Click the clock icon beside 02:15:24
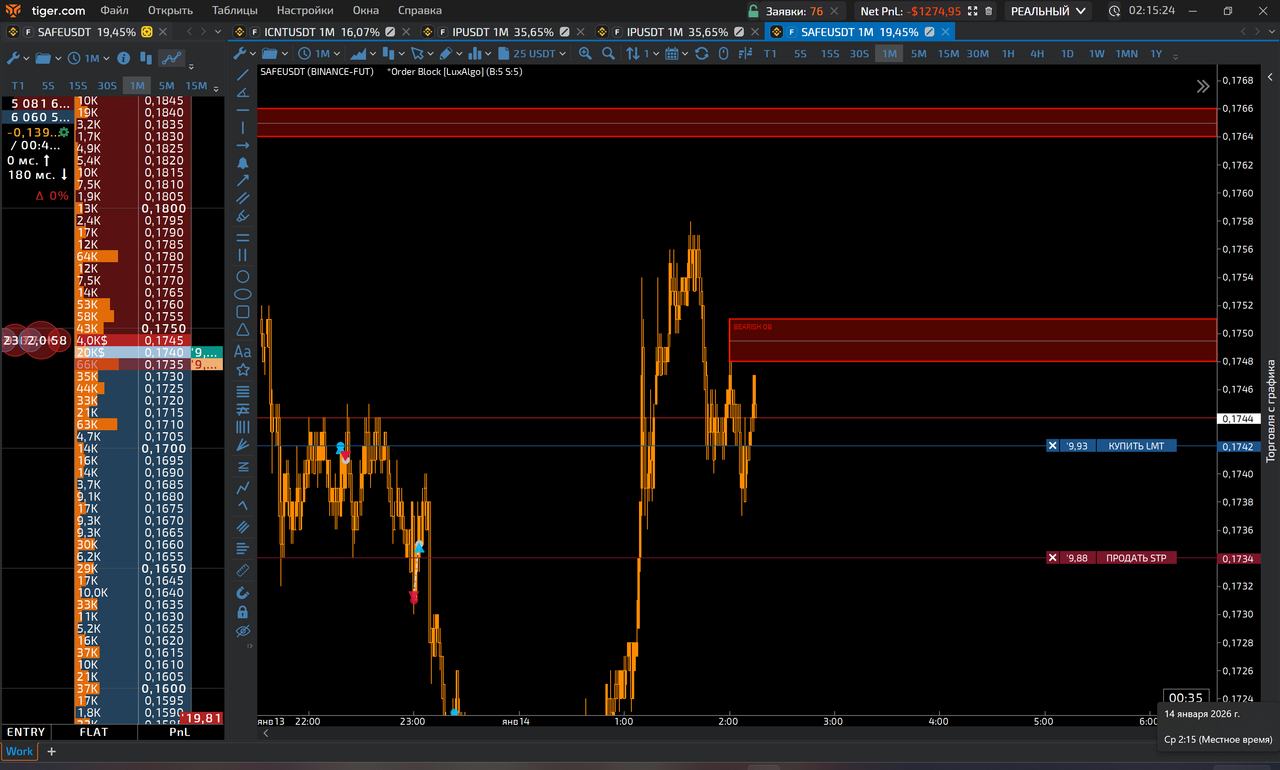The height and width of the screenshot is (770, 1280). (1114, 11)
